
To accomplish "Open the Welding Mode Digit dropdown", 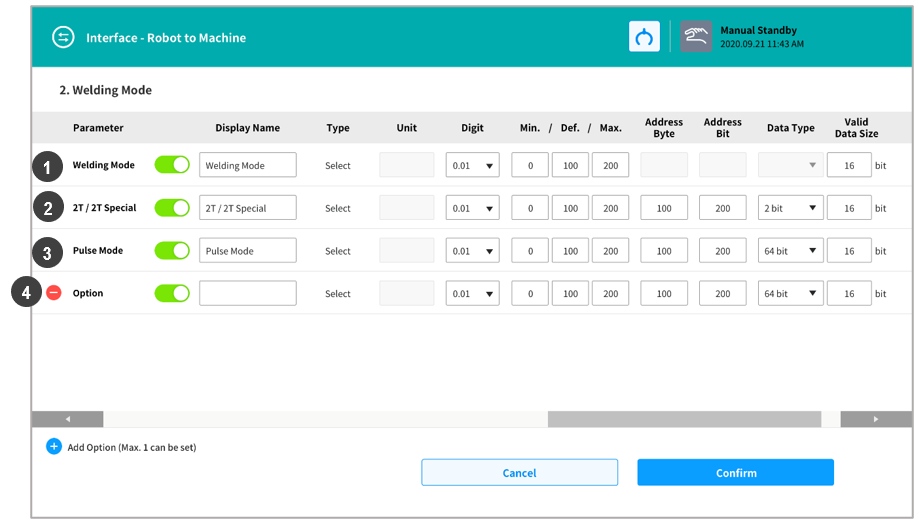I will [472, 166].
